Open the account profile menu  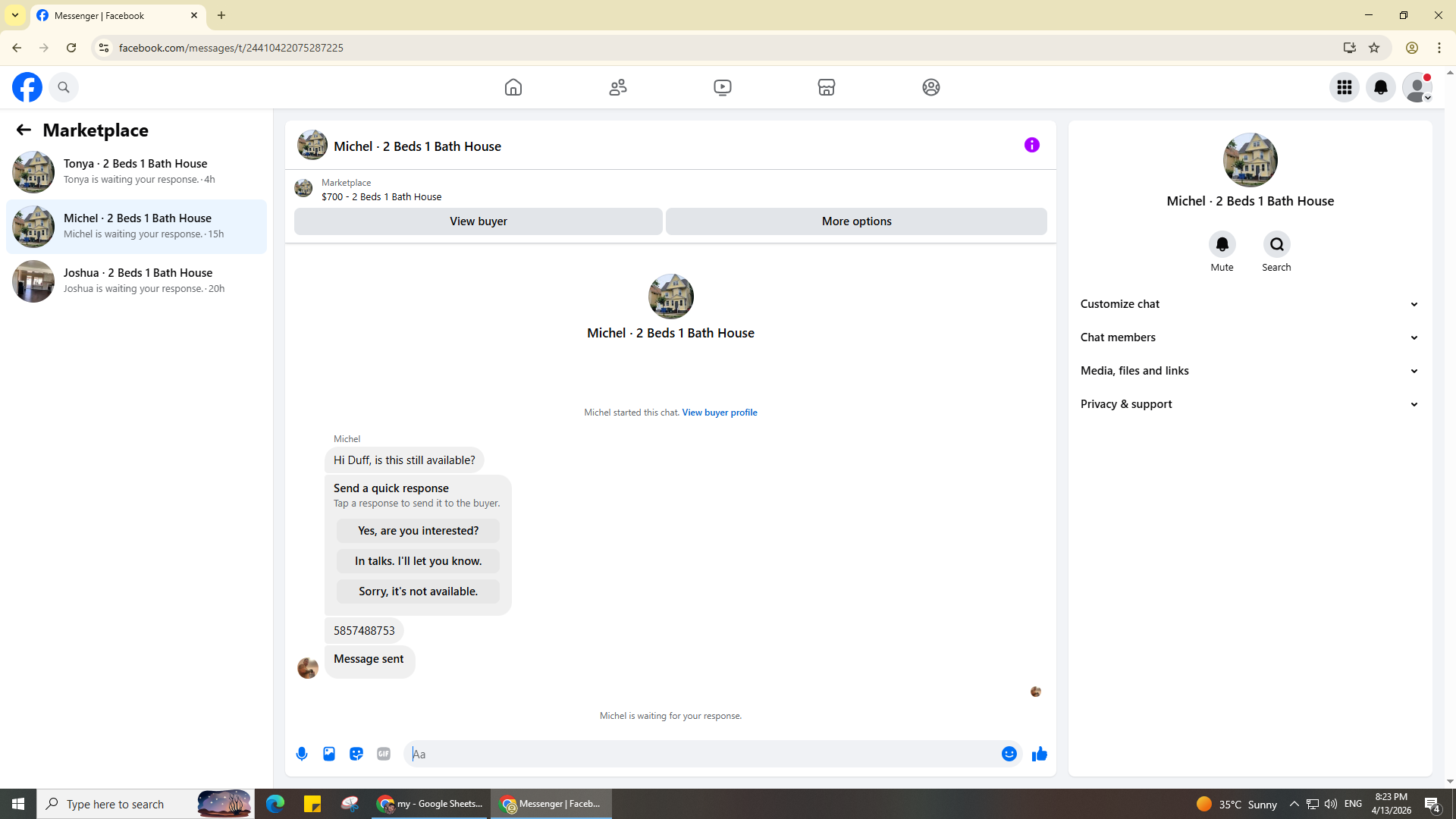click(x=1417, y=87)
